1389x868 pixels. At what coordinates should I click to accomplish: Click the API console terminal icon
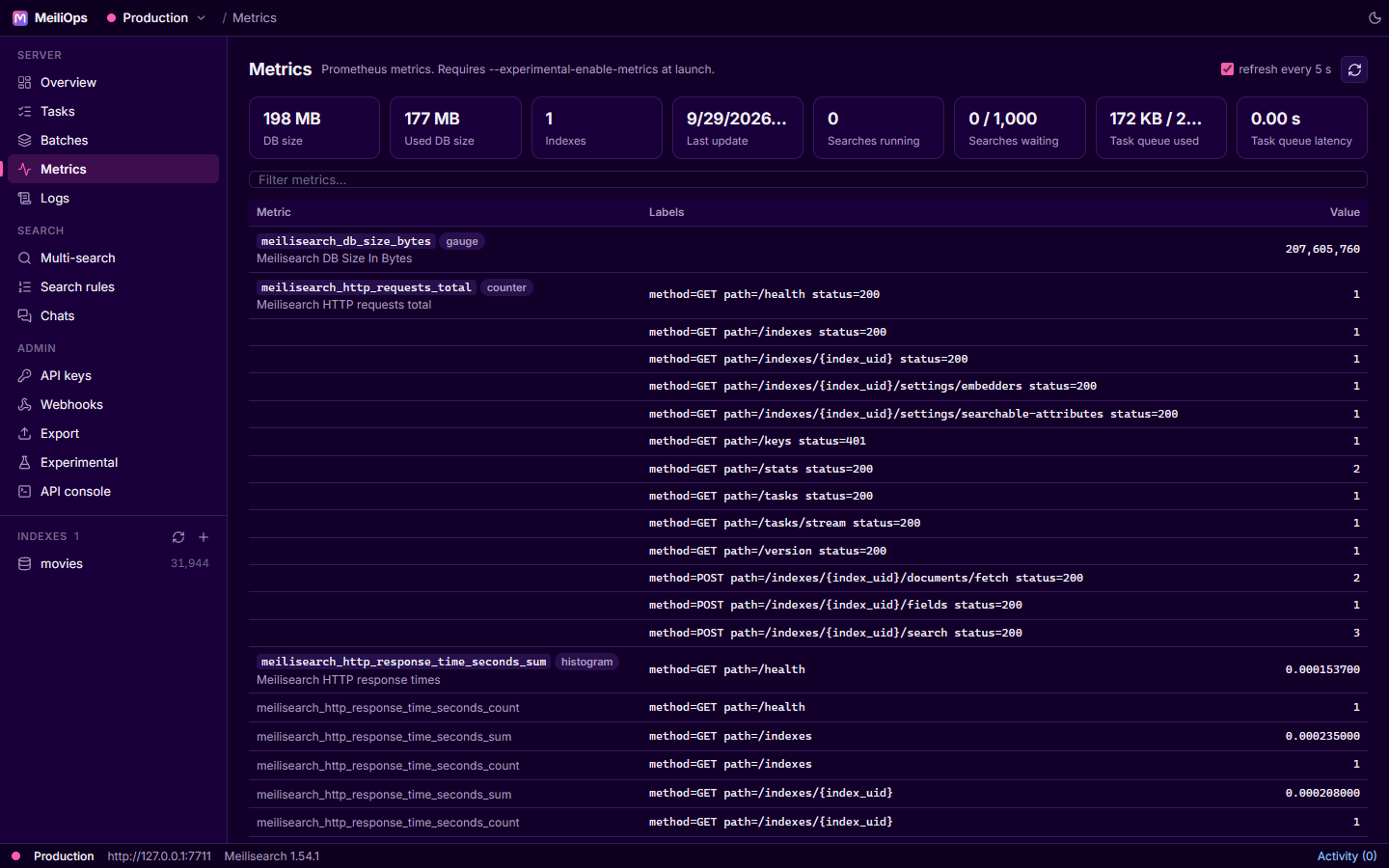coord(25,492)
